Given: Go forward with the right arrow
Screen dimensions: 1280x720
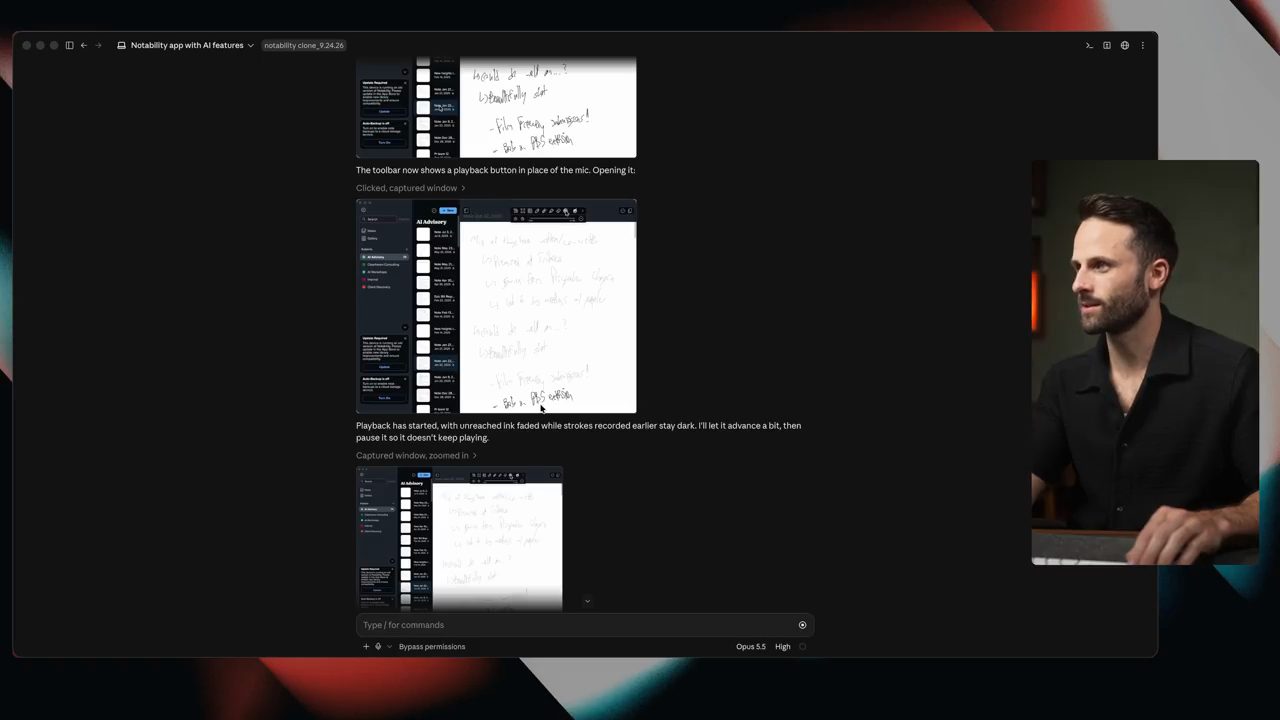Looking at the screenshot, I should coord(98,45).
